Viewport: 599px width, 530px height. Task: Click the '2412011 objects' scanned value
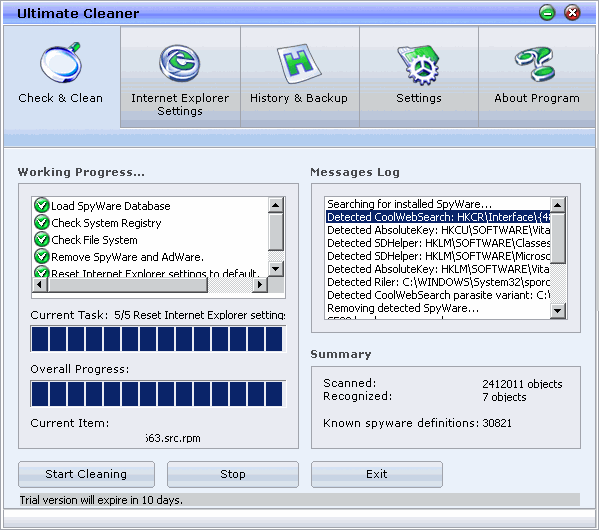522,383
